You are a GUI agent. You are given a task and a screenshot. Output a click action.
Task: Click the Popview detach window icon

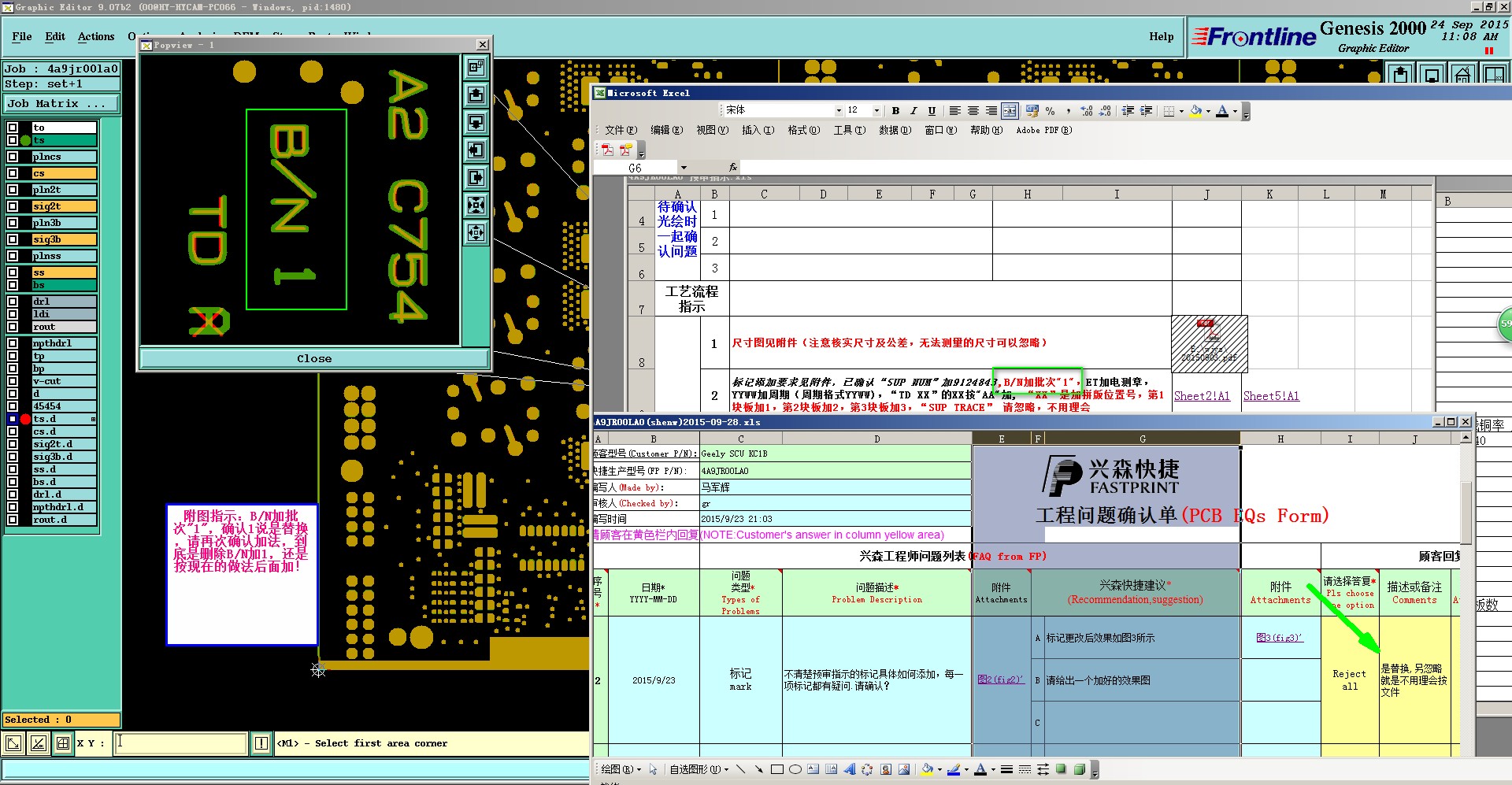point(476,68)
